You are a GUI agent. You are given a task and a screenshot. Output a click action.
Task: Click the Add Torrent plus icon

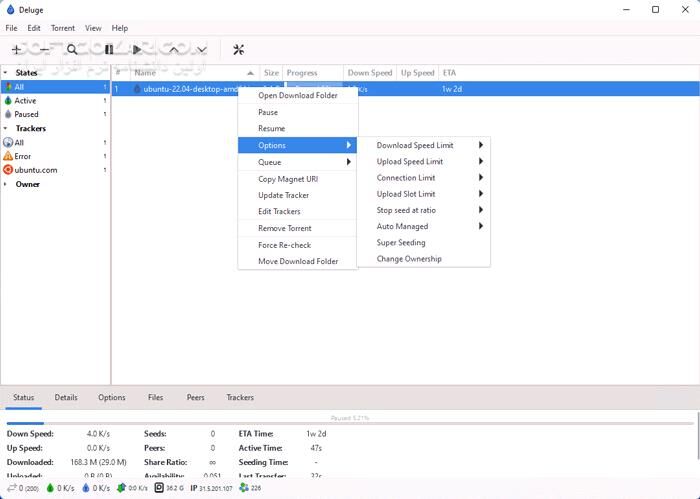click(16, 49)
